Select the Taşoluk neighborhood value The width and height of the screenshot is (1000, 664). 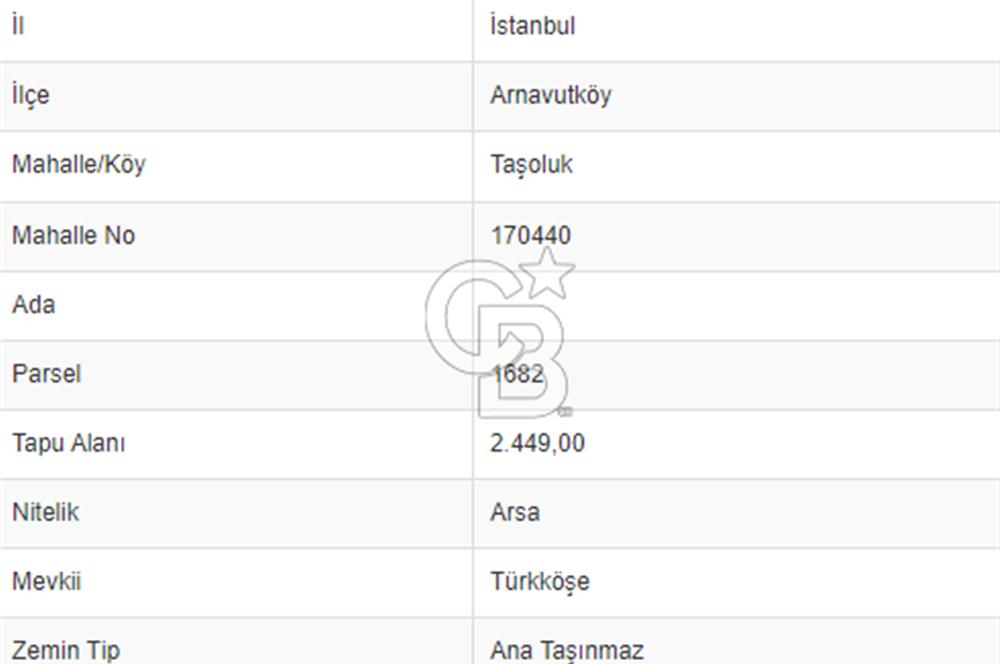(531, 164)
